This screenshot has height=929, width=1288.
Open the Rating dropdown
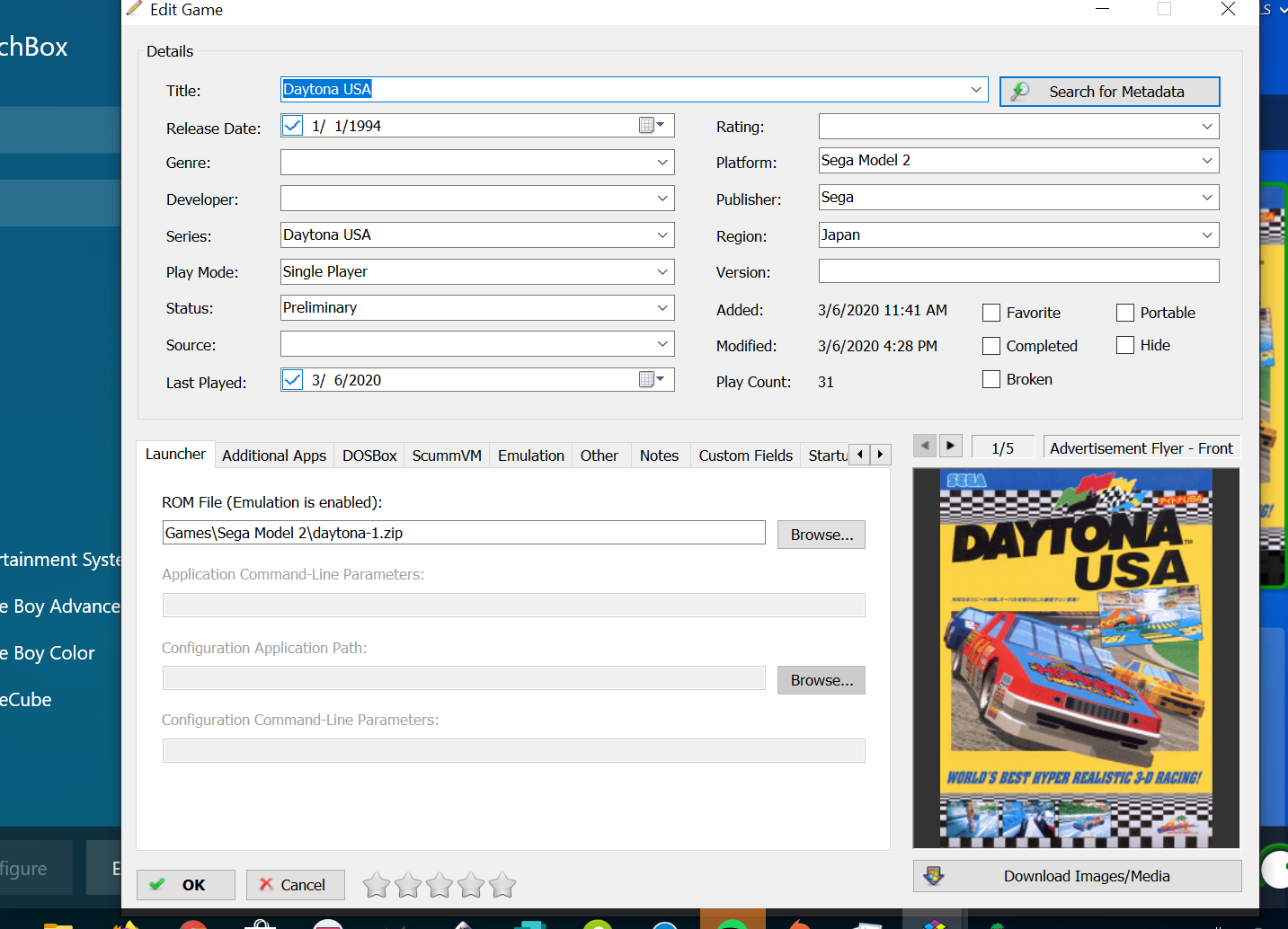1207,127
